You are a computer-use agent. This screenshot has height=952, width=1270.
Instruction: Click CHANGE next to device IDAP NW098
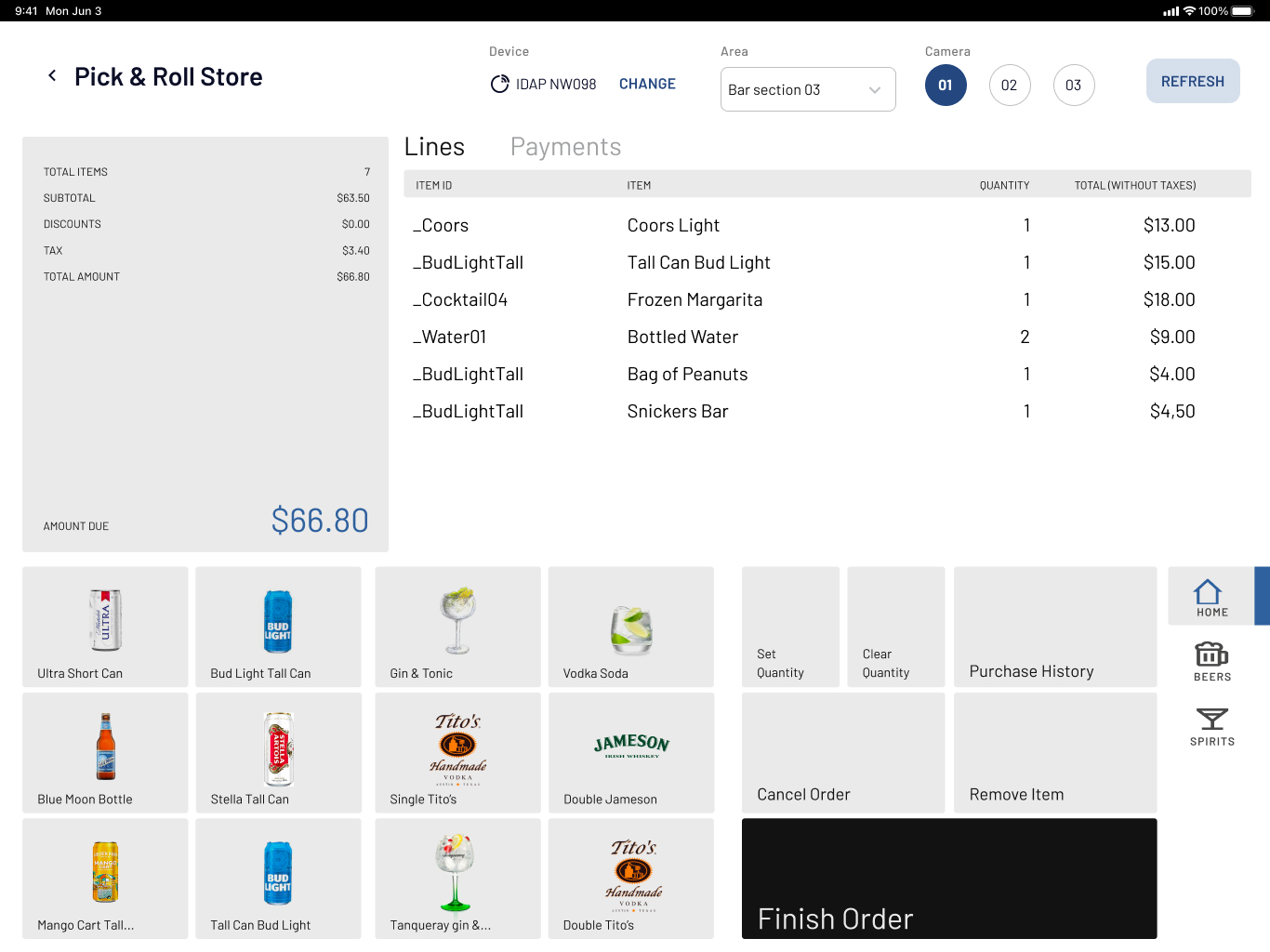[x=647, y=84]
